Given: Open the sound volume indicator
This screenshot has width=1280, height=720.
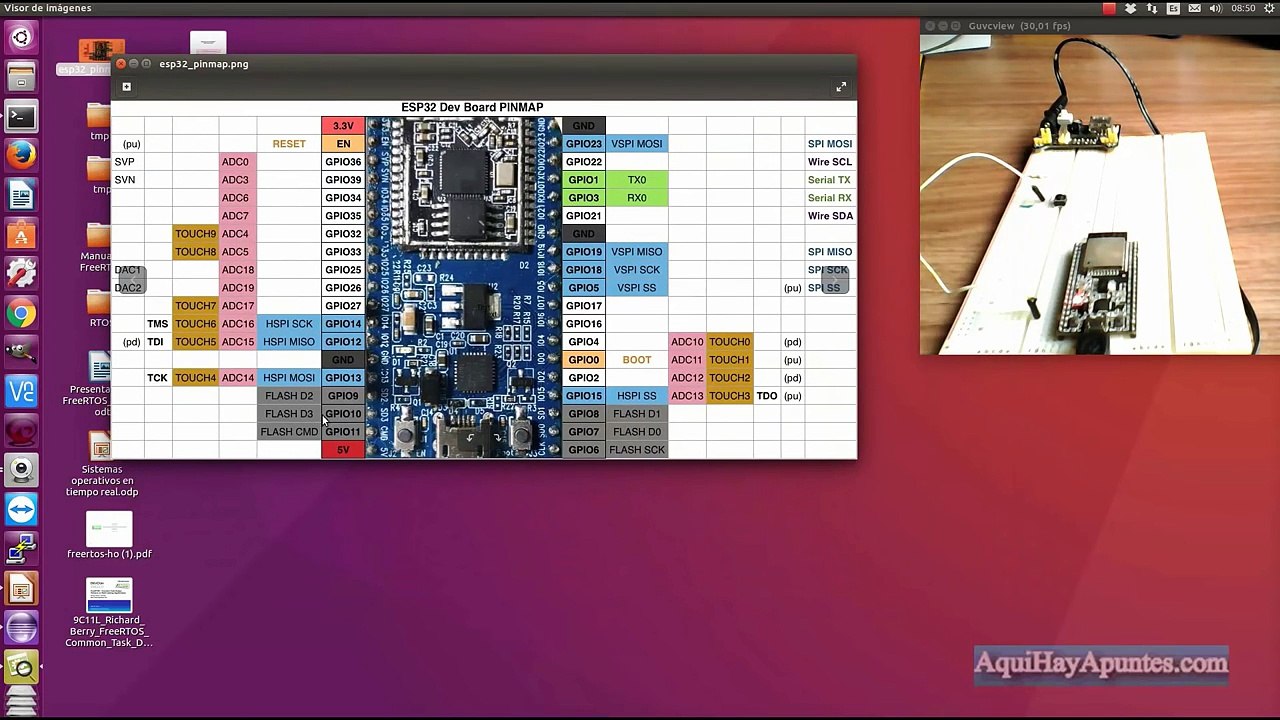Looking at the screenshot, I should tap(1216, 8).
